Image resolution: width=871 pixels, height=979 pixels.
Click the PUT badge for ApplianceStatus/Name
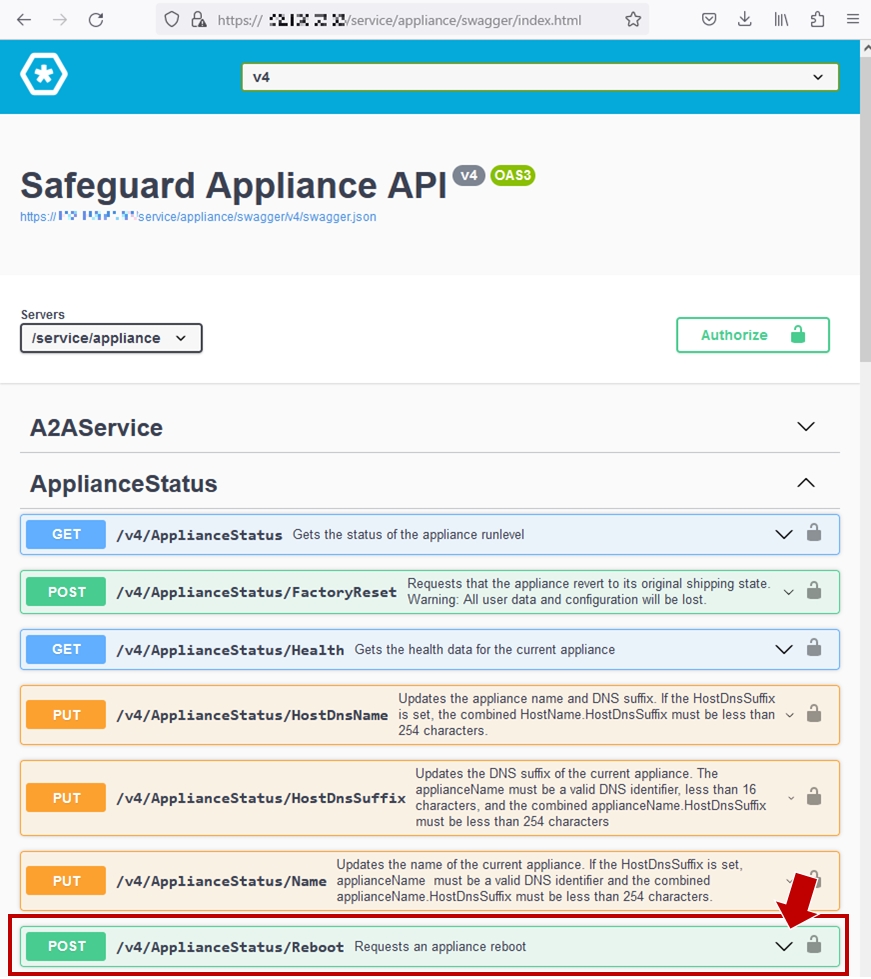tap(66, 881)
